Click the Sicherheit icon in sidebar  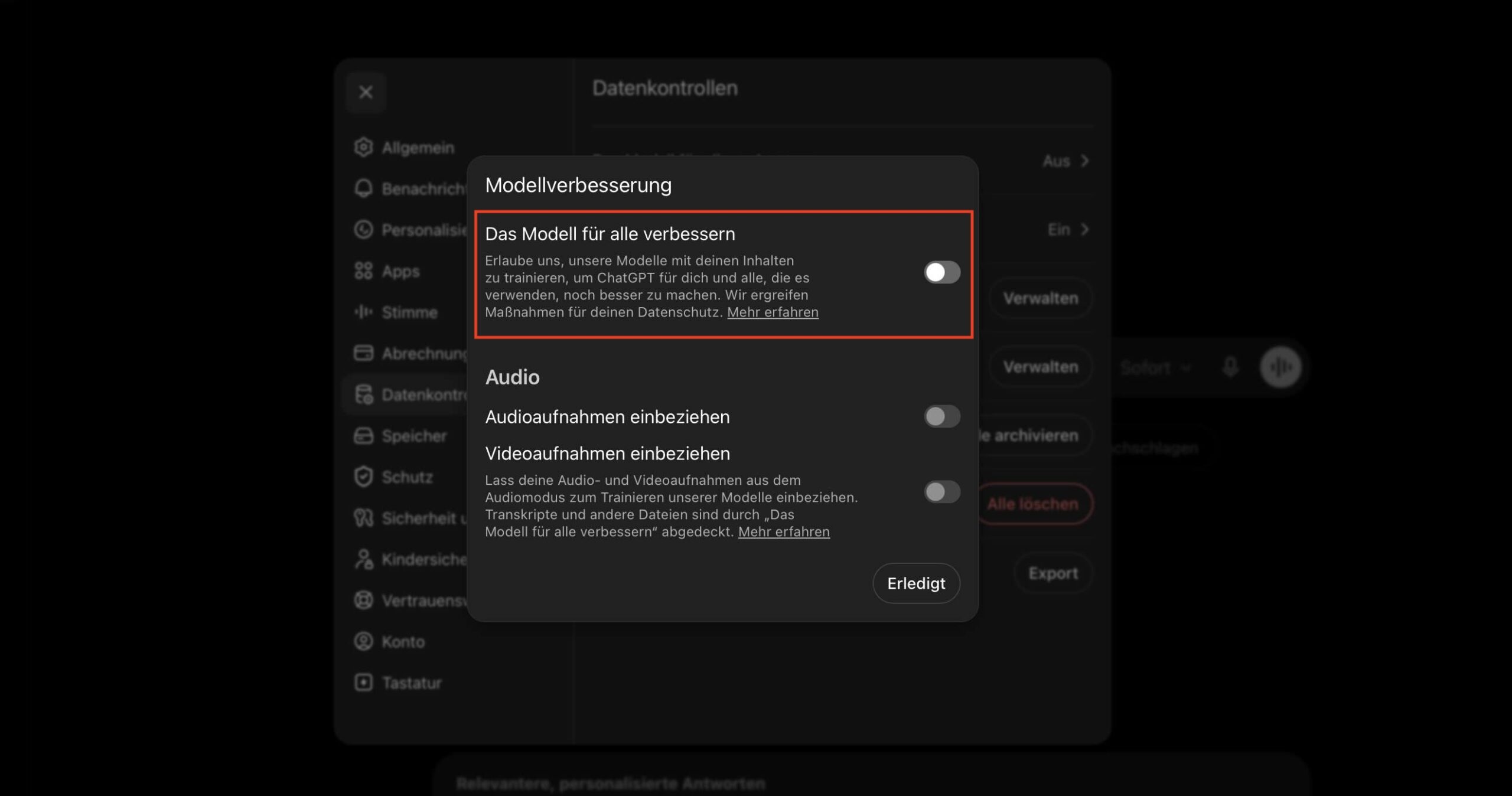[363, 518]
